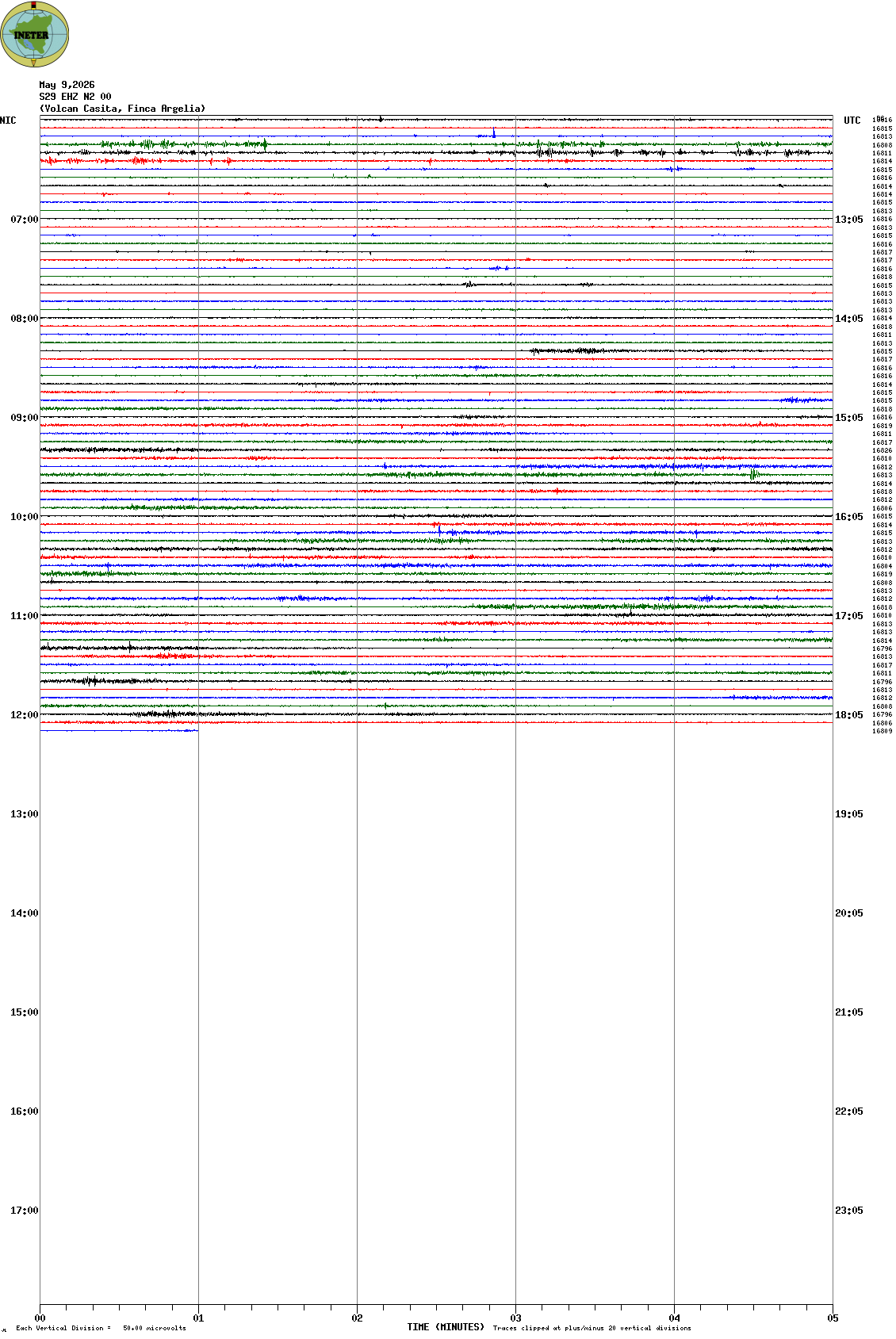Click the S29 EHZ N2 00 station label

tap(75, 97)
